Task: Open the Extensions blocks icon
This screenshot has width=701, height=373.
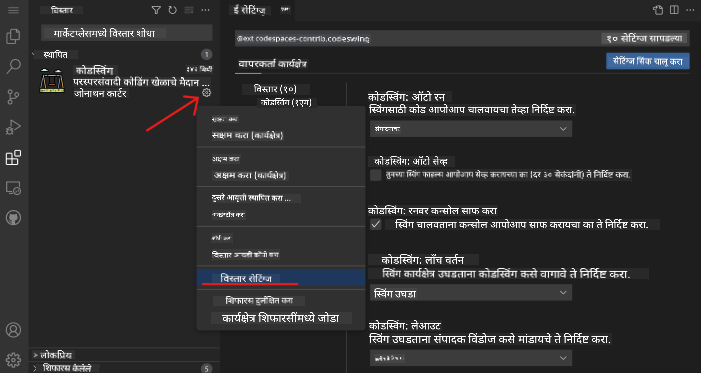Action: coord(13,158)
